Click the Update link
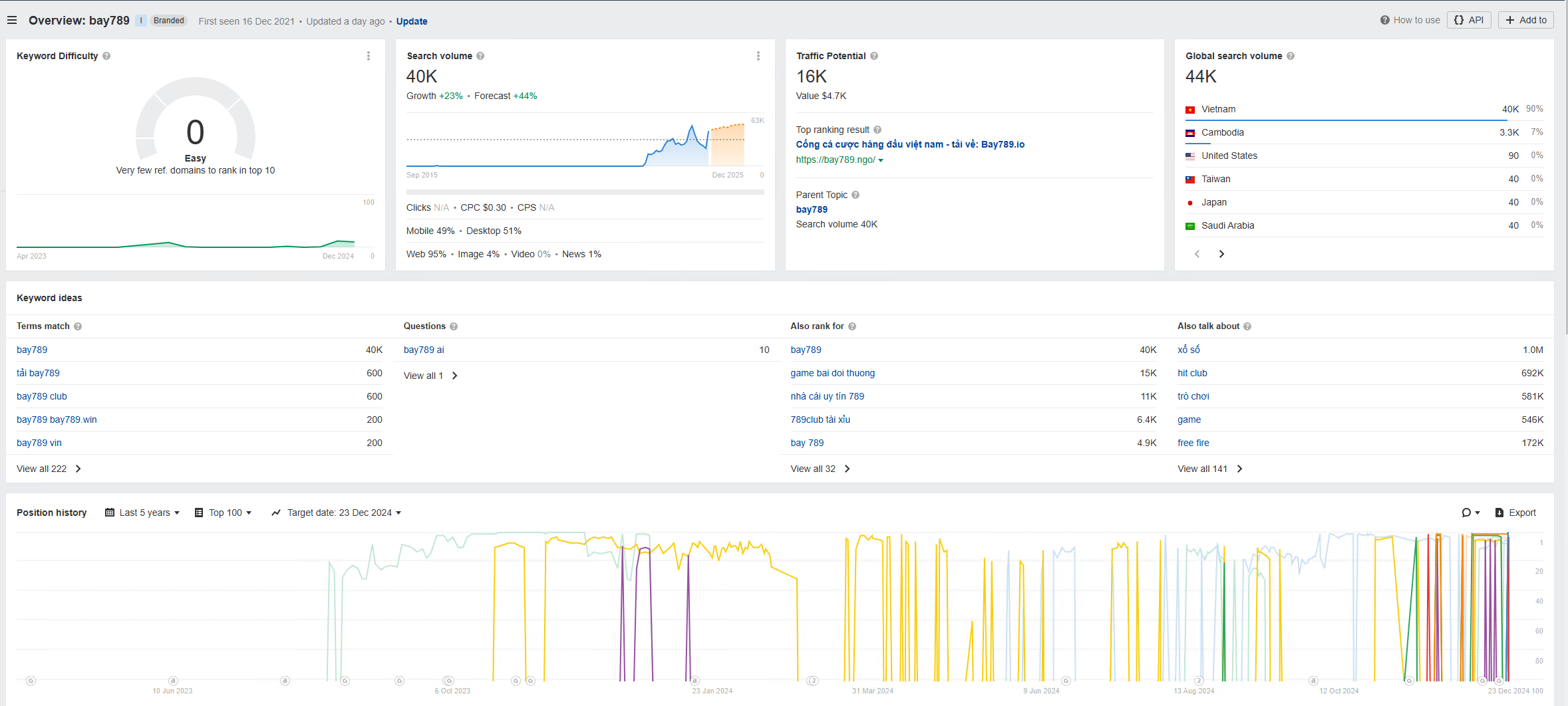This screenshot has height=706, width=1568. [x=412, y=21]
